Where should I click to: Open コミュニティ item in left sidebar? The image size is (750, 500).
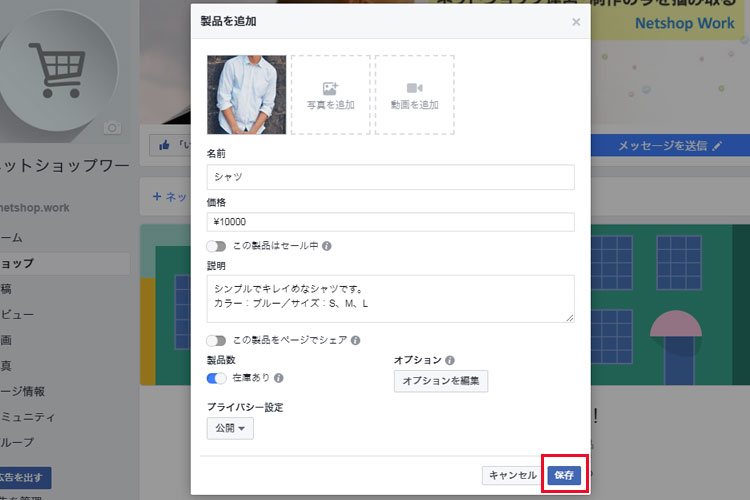[28, 417]
